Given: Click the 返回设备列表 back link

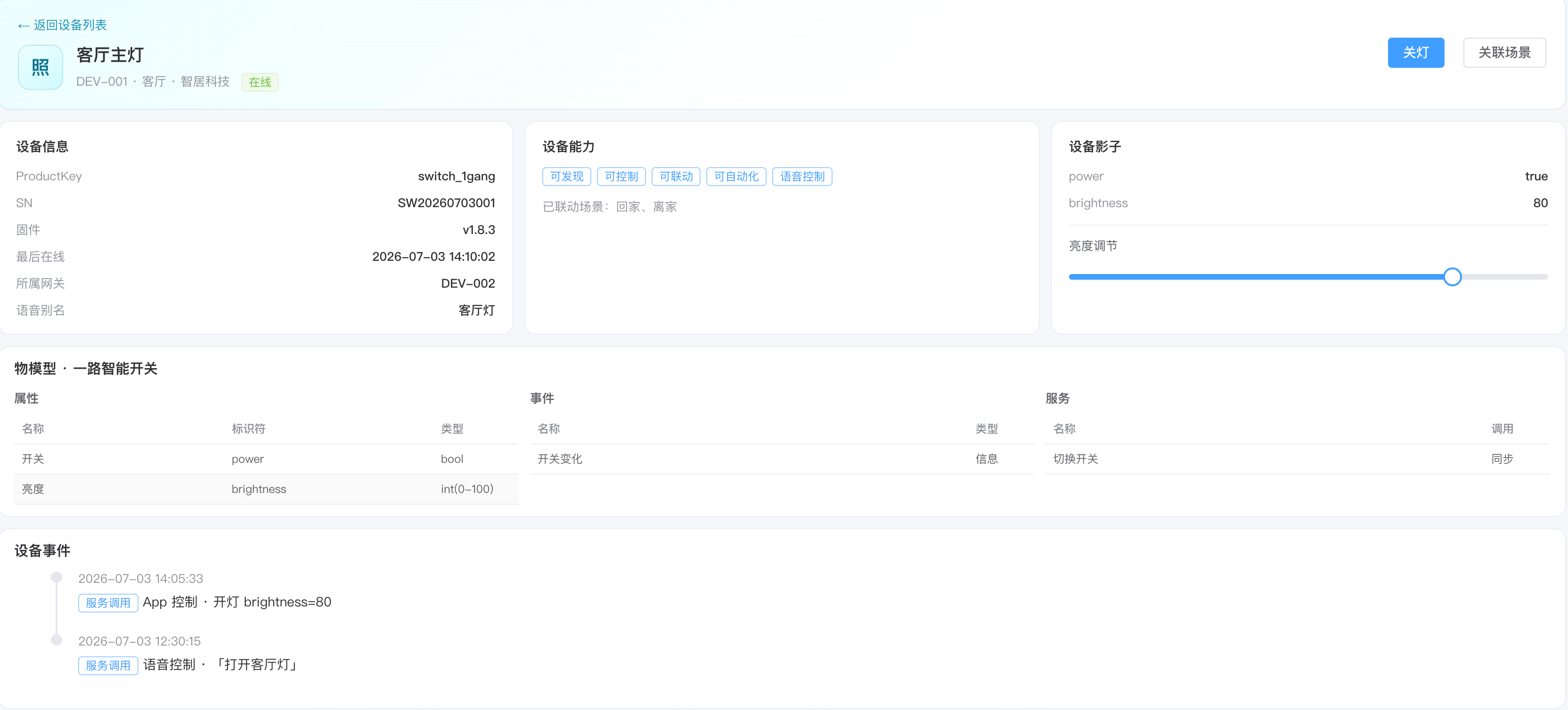Looking at the screenshot, I should point(62,25).
